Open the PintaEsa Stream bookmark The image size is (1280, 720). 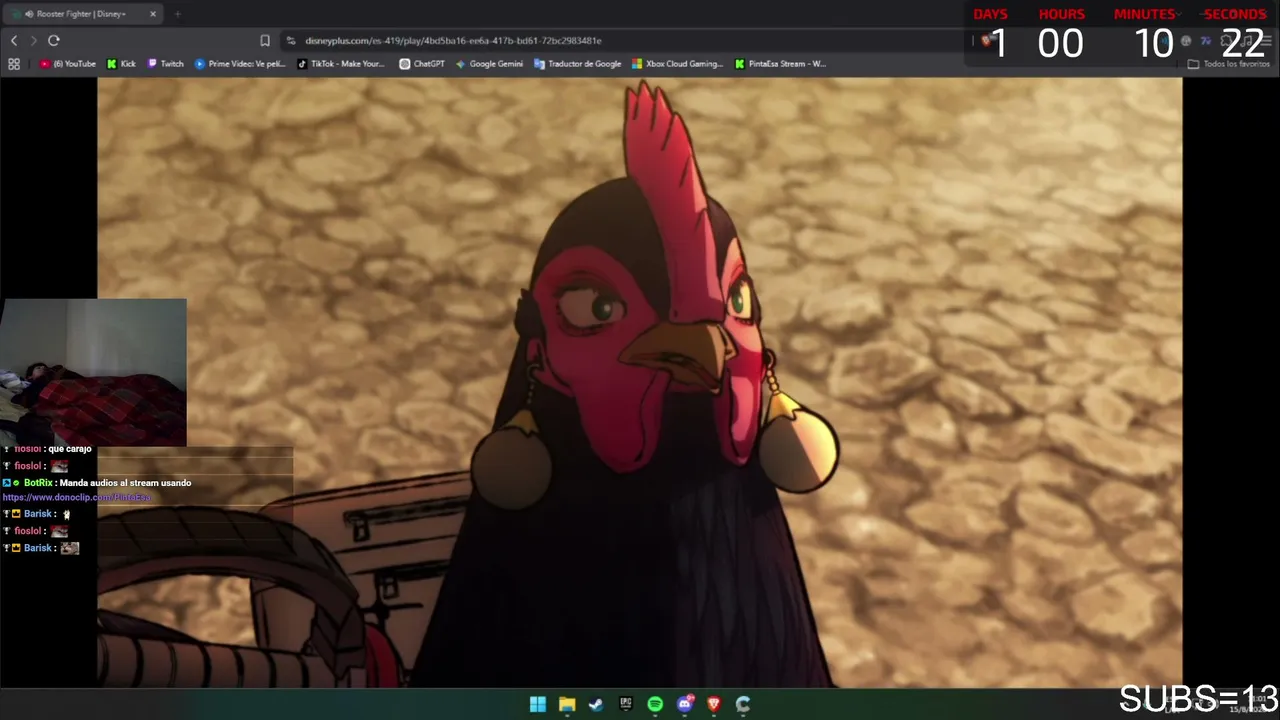[x=780, y=64]
